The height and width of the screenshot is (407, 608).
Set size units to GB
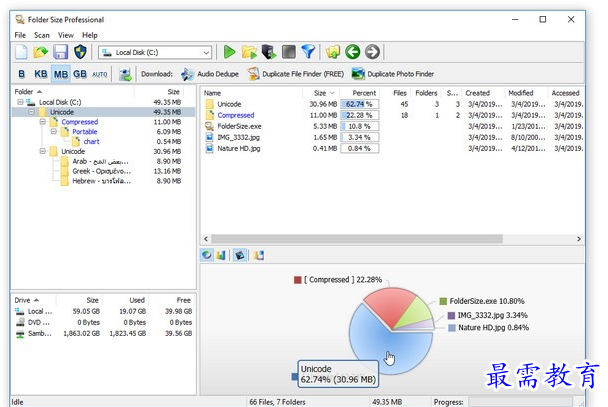pos(80,74)
